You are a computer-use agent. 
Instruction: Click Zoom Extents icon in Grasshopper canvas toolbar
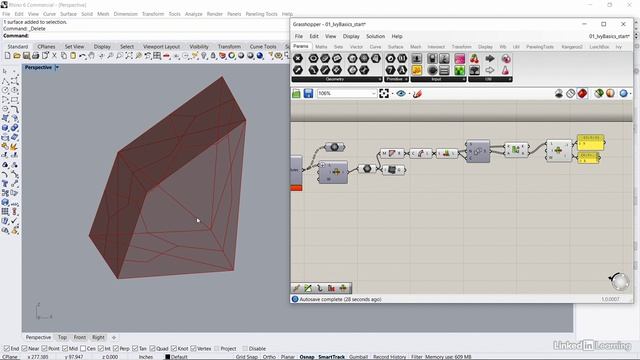pyautogui.click(x=384, y=93)
